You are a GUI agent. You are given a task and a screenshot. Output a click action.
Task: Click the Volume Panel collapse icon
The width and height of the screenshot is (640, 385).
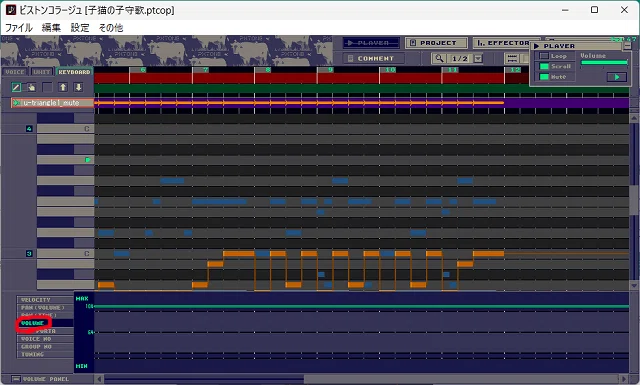point(15,379)
